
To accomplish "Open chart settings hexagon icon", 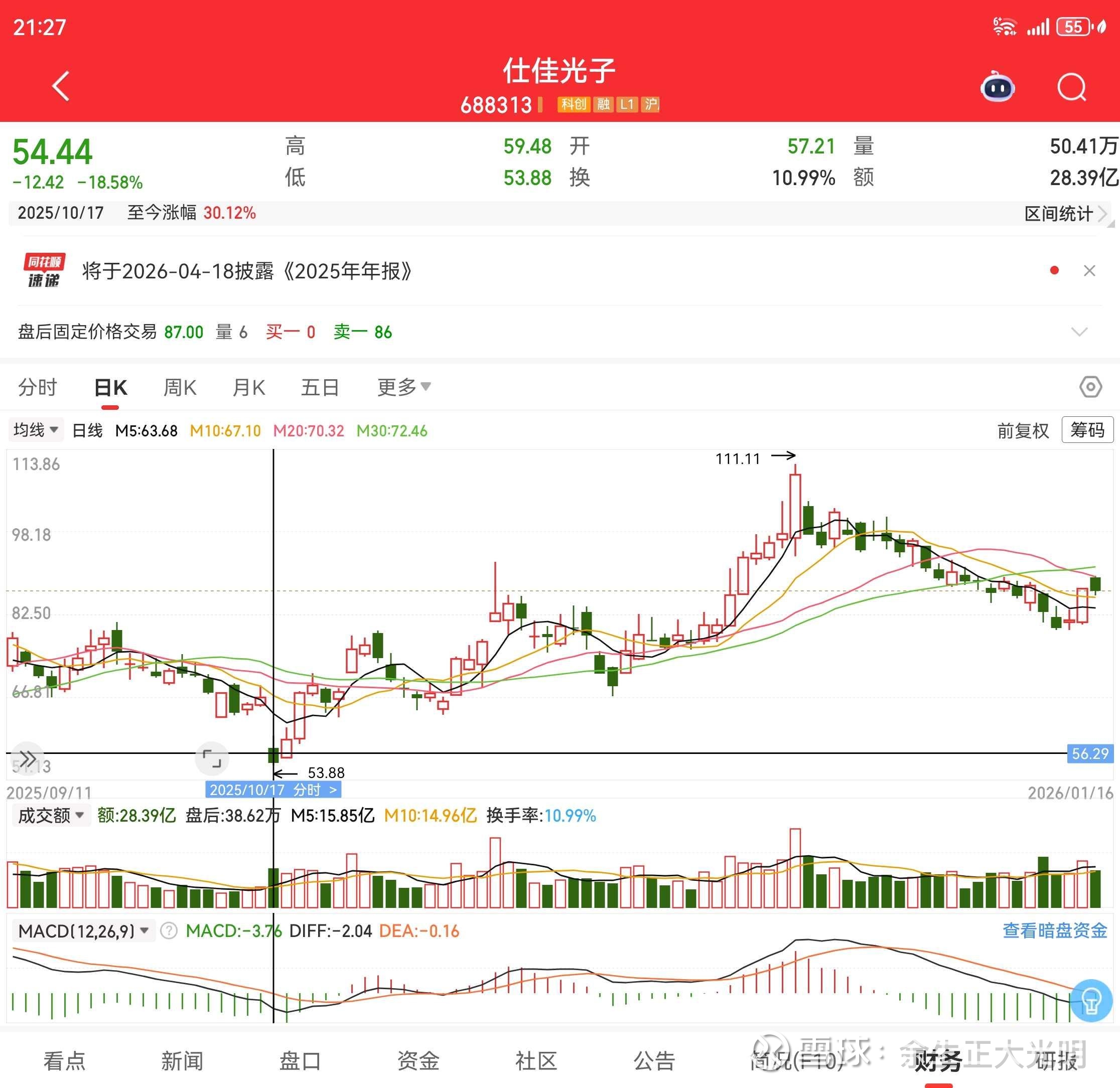I will pyautogui.click(x=1090, y=387).
